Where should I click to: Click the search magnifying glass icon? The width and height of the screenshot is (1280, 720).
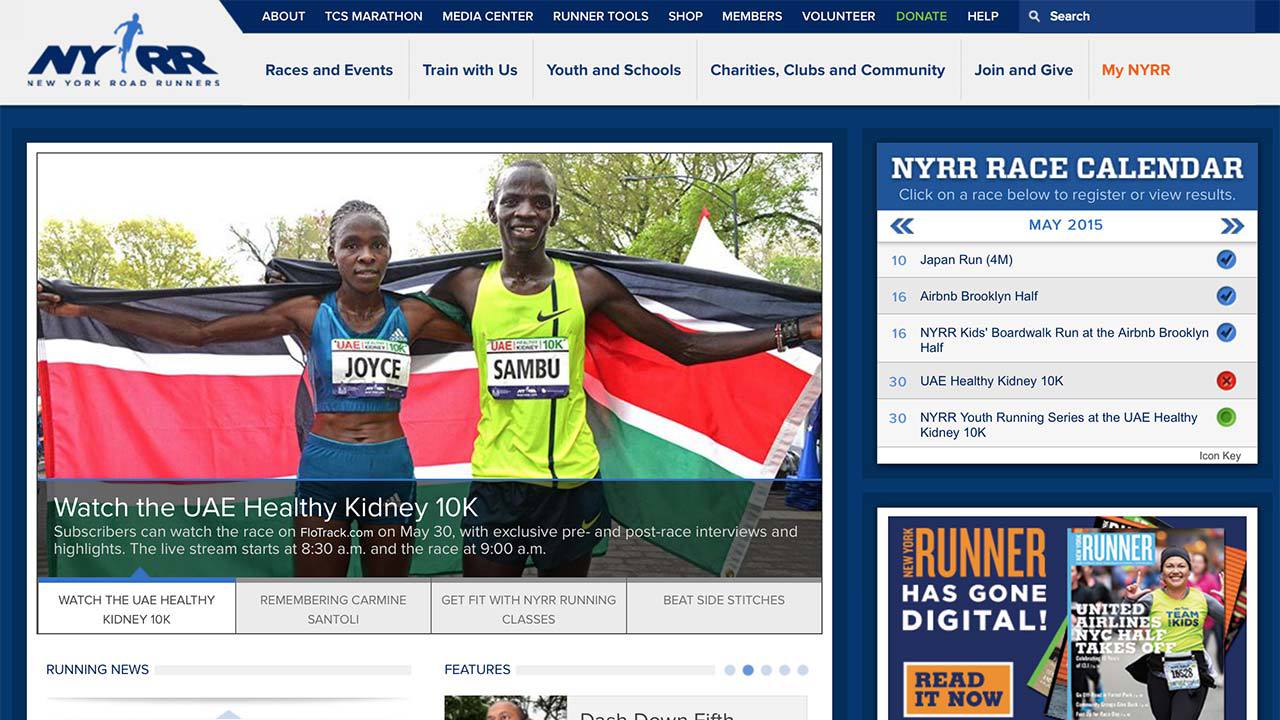(x=1034, y=16)
